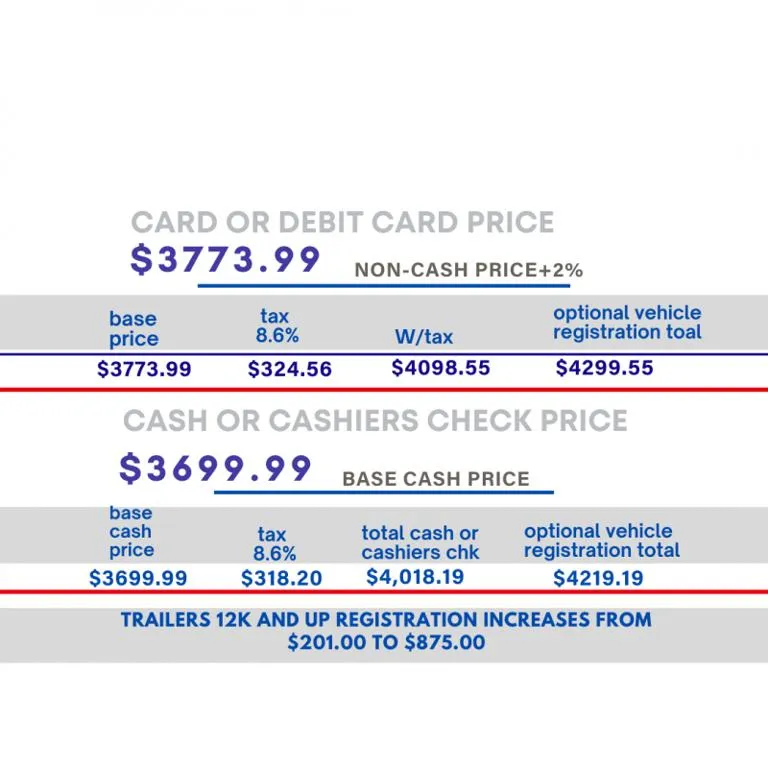Click the large $3699.99 cash price
Screen dimensions: 768x768
[x=215, y=468]
